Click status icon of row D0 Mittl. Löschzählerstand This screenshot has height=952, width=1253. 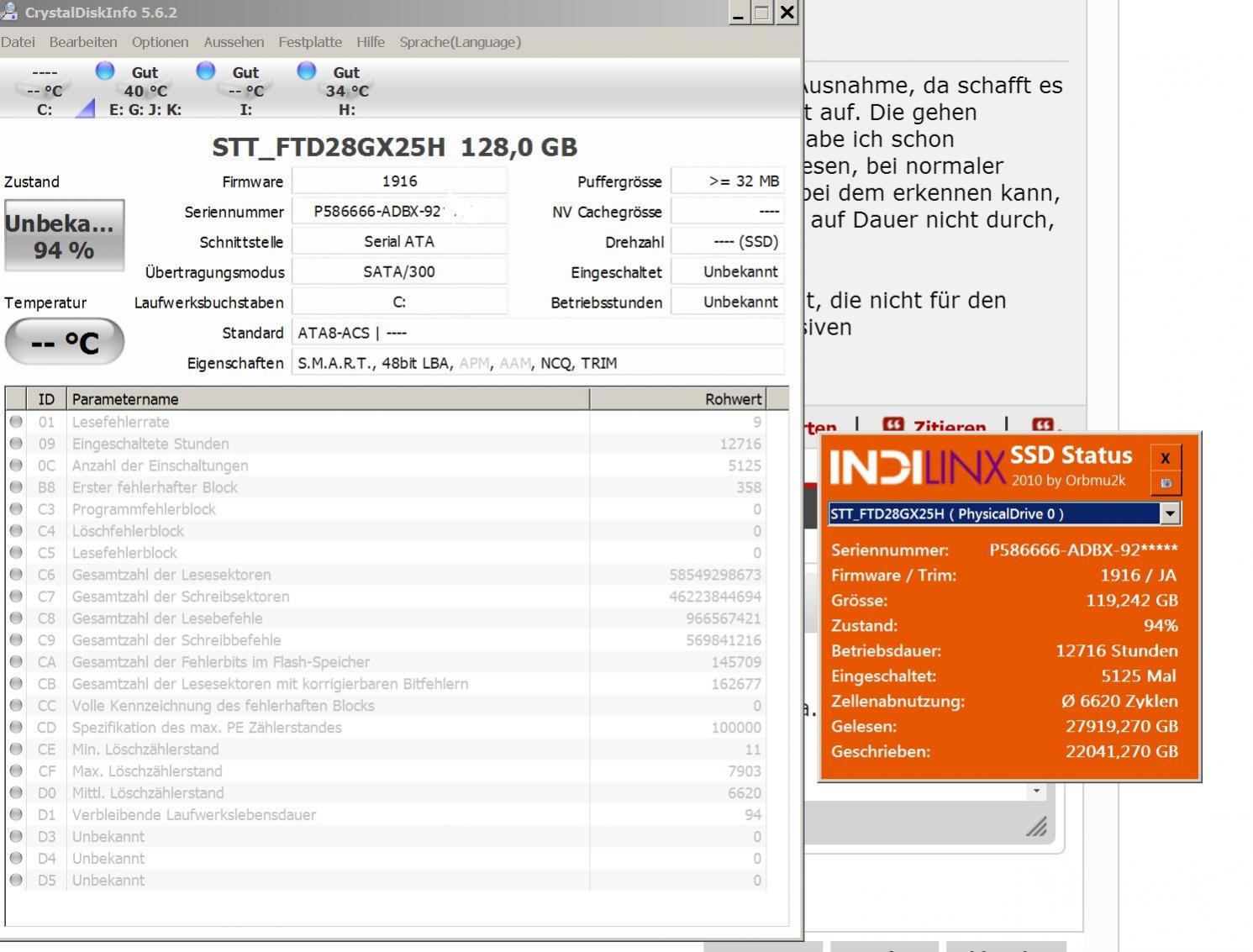click(16, 793)
